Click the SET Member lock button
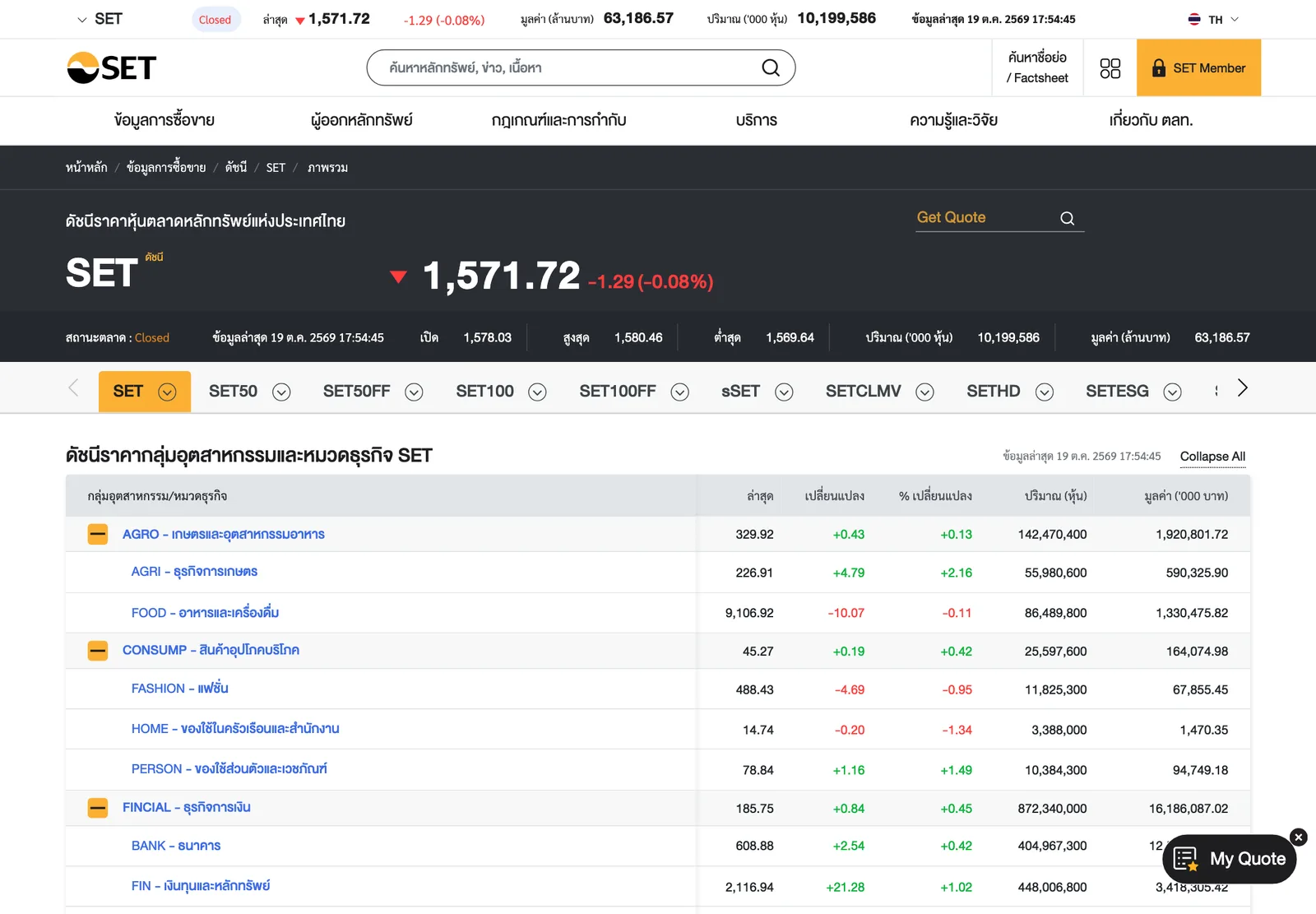This screenshot has width=1316, height=914. (x=1198, y=67)
